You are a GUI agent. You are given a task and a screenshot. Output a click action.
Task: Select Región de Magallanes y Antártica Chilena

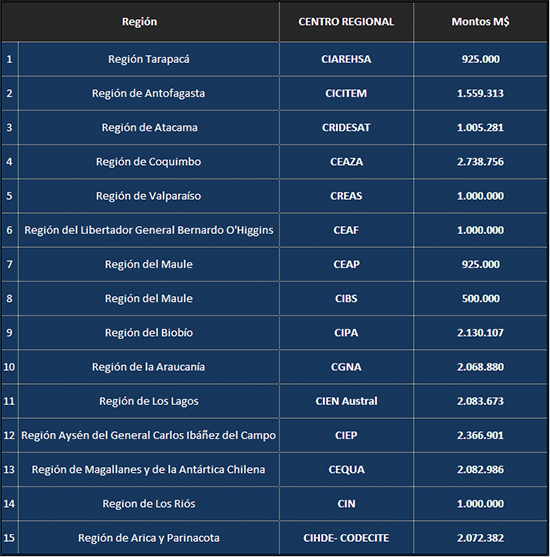coord(149,470)
